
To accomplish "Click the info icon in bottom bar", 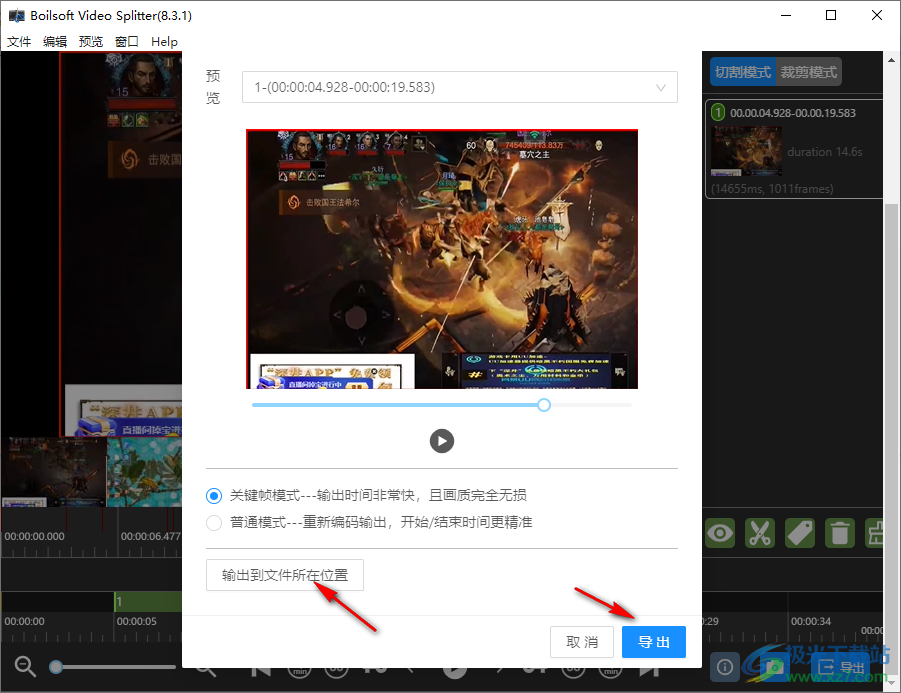I will [x=725, y=667].
